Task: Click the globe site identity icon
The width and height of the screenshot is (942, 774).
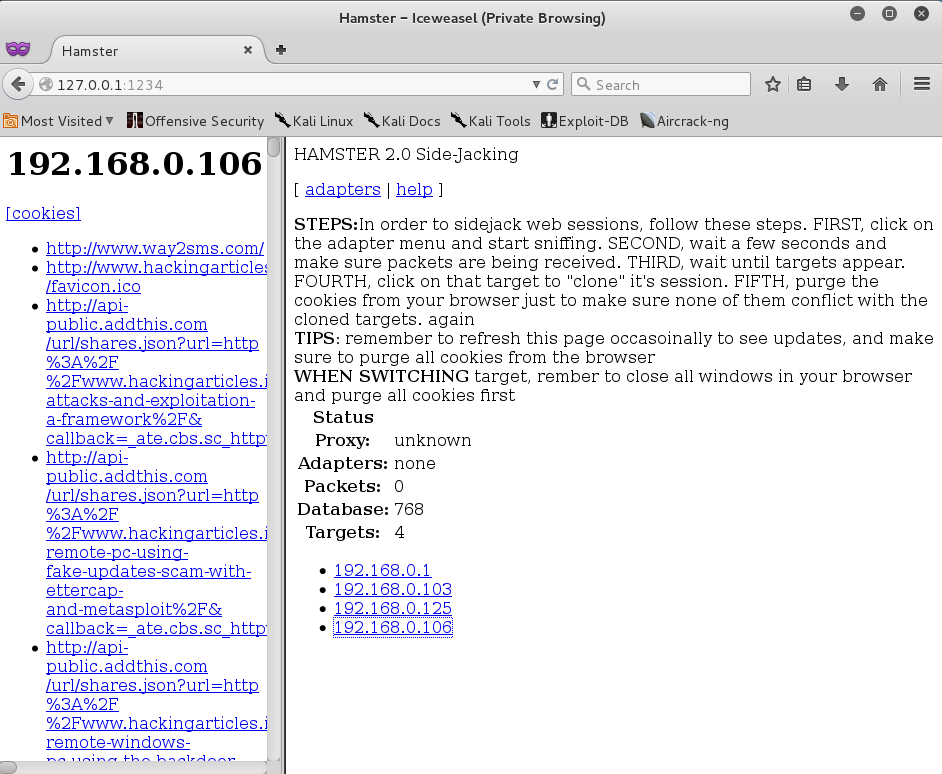Action: click(45, 85)
